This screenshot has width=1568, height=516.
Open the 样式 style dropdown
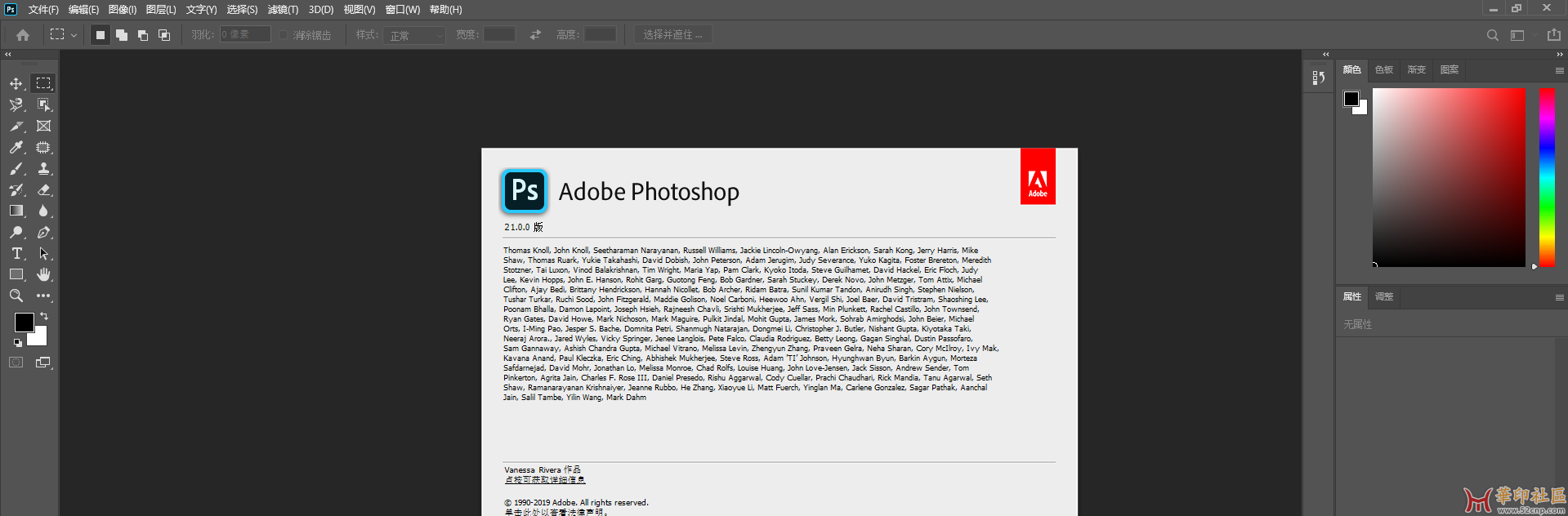(x=415, y=35)
